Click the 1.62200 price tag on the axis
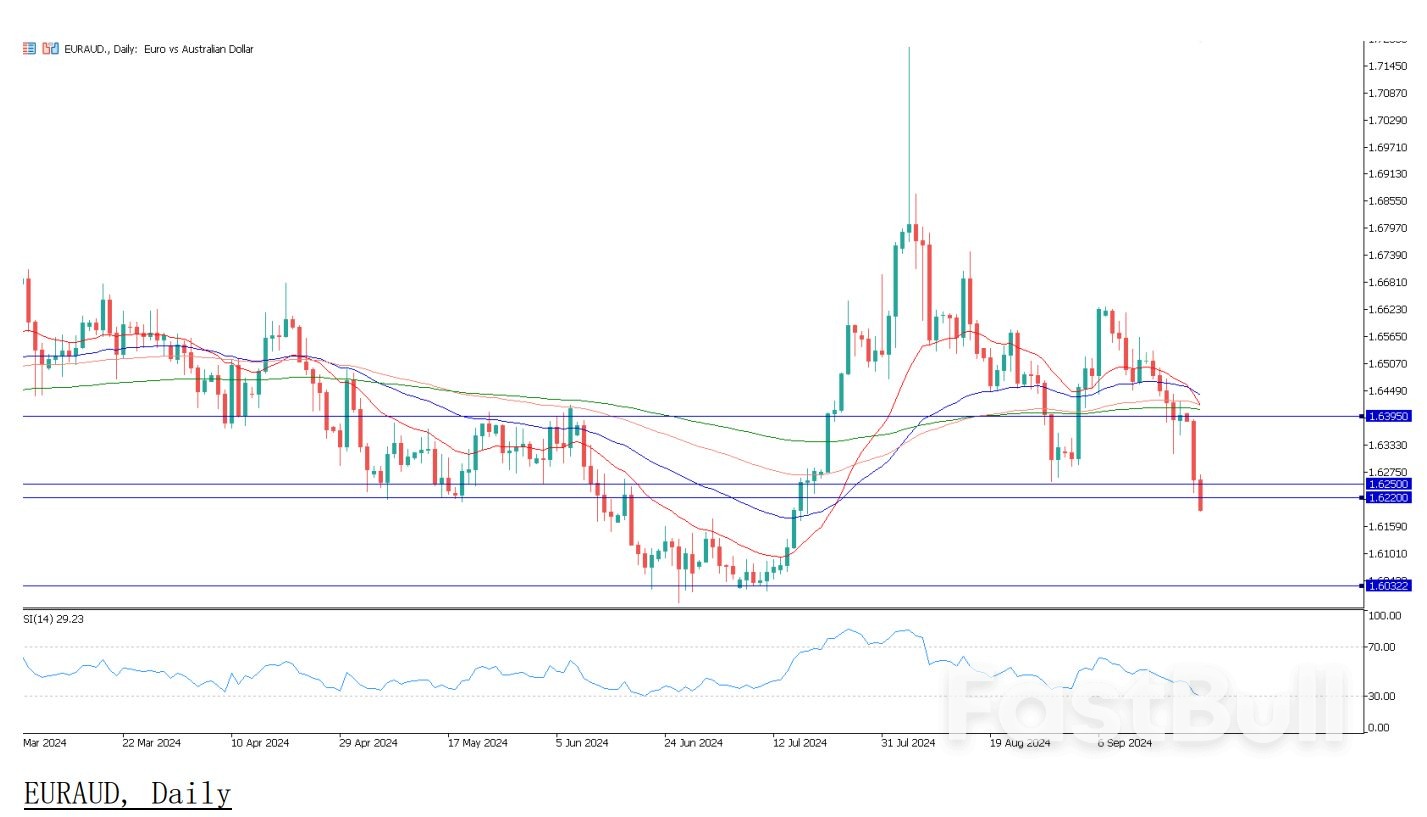1427x817 pixels. 1391,498
